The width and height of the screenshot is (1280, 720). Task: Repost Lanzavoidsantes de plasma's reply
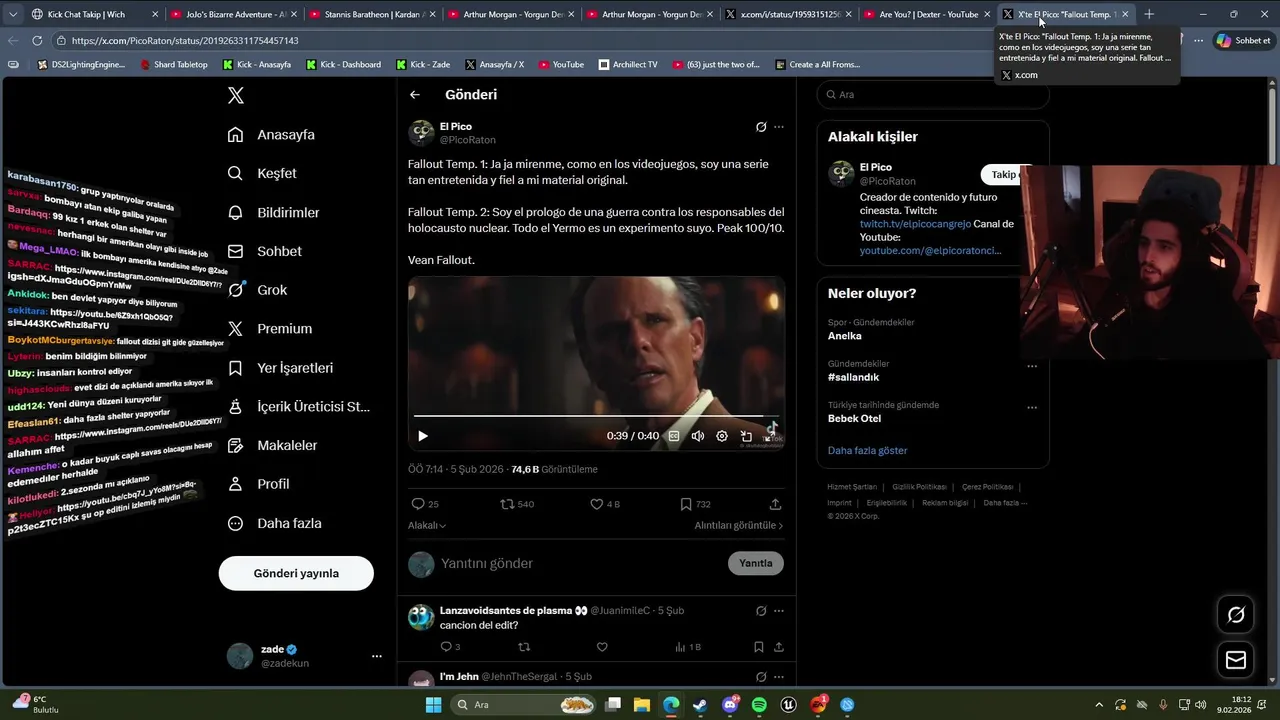tap(524, 647)
